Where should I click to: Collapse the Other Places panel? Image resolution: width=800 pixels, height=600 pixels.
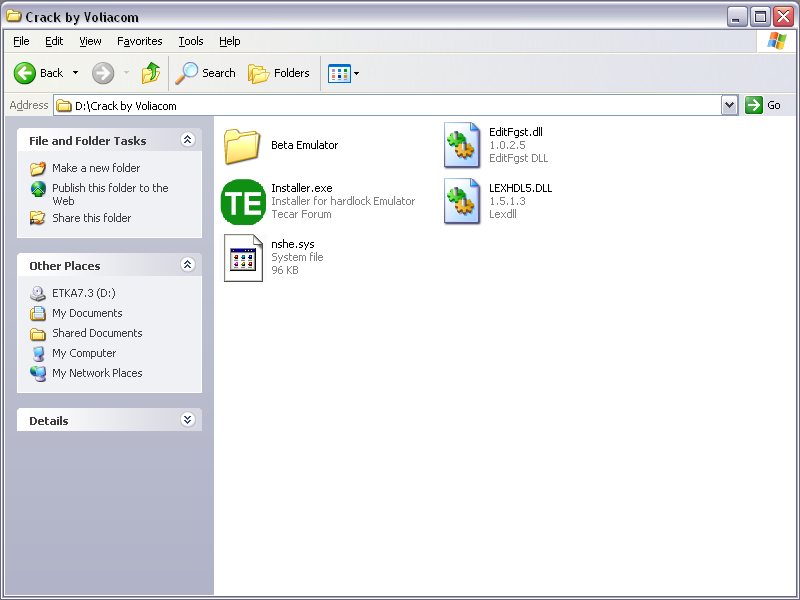(187, 265)
